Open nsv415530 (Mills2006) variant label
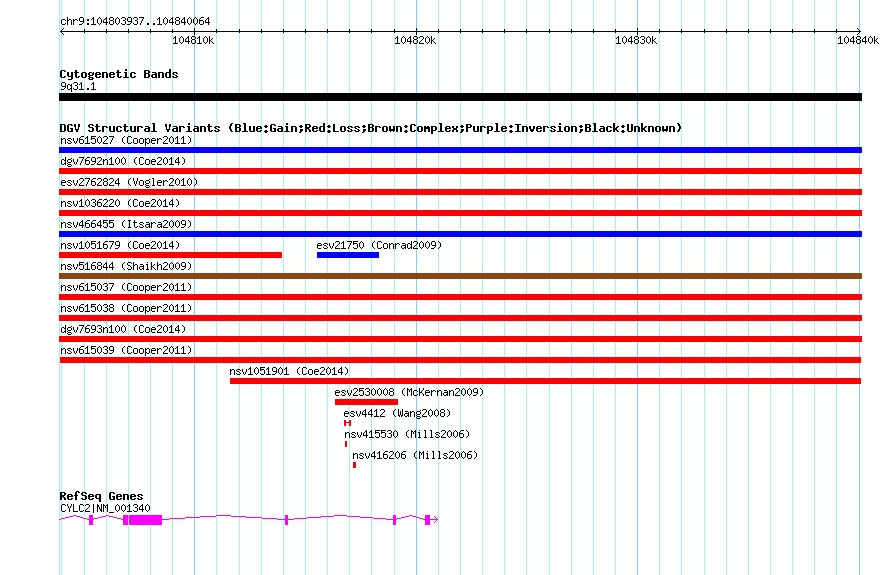The image size is (890, 575). tap(407, 434)
